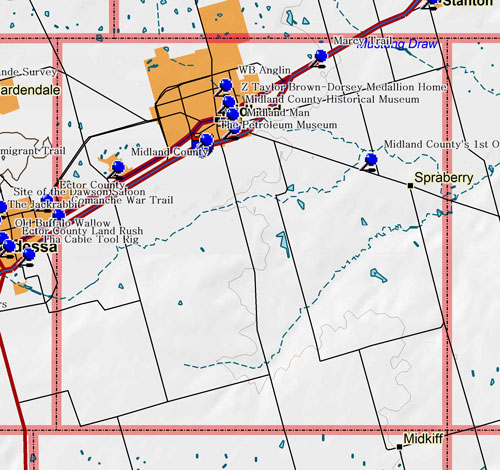Viewport: 500px width, 470px height.
Task: Click the Midland County label
Action: click(x=170, y=152)
